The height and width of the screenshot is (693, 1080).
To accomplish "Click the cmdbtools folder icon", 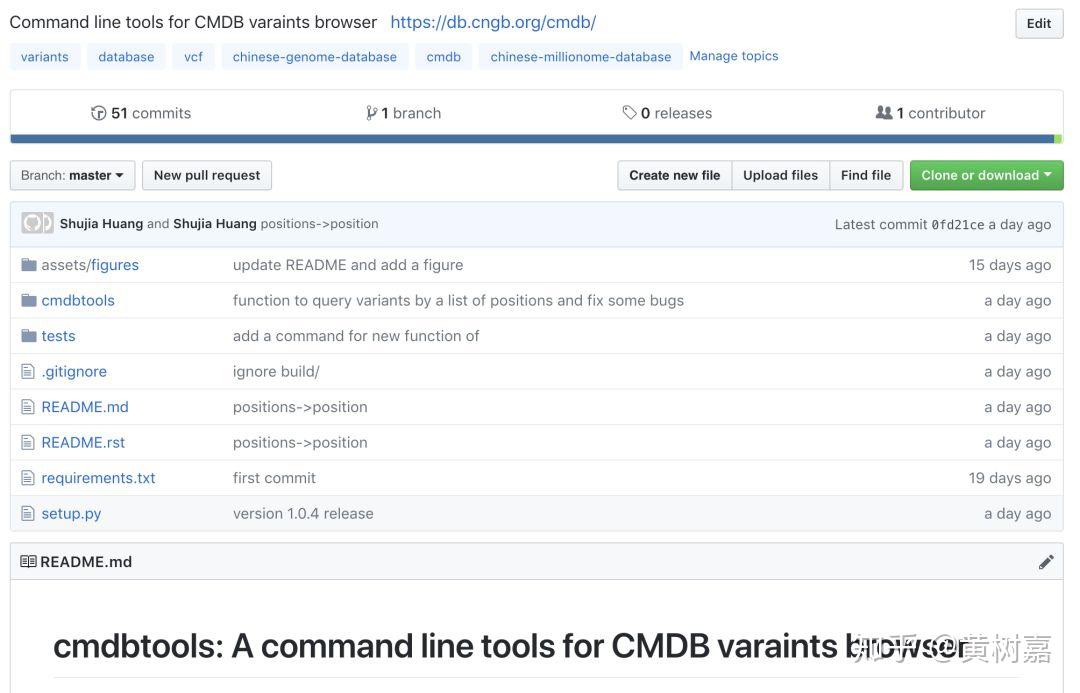I will pyautogui.click(x=29, y=300).
